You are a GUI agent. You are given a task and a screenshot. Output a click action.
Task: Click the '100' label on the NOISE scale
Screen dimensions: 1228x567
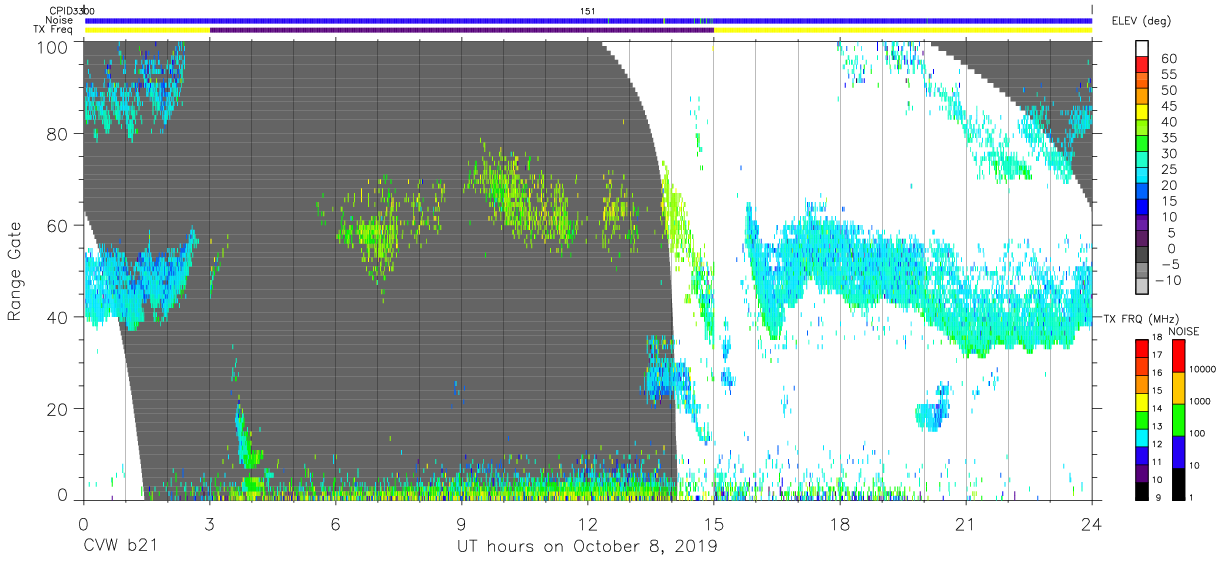1197,434
